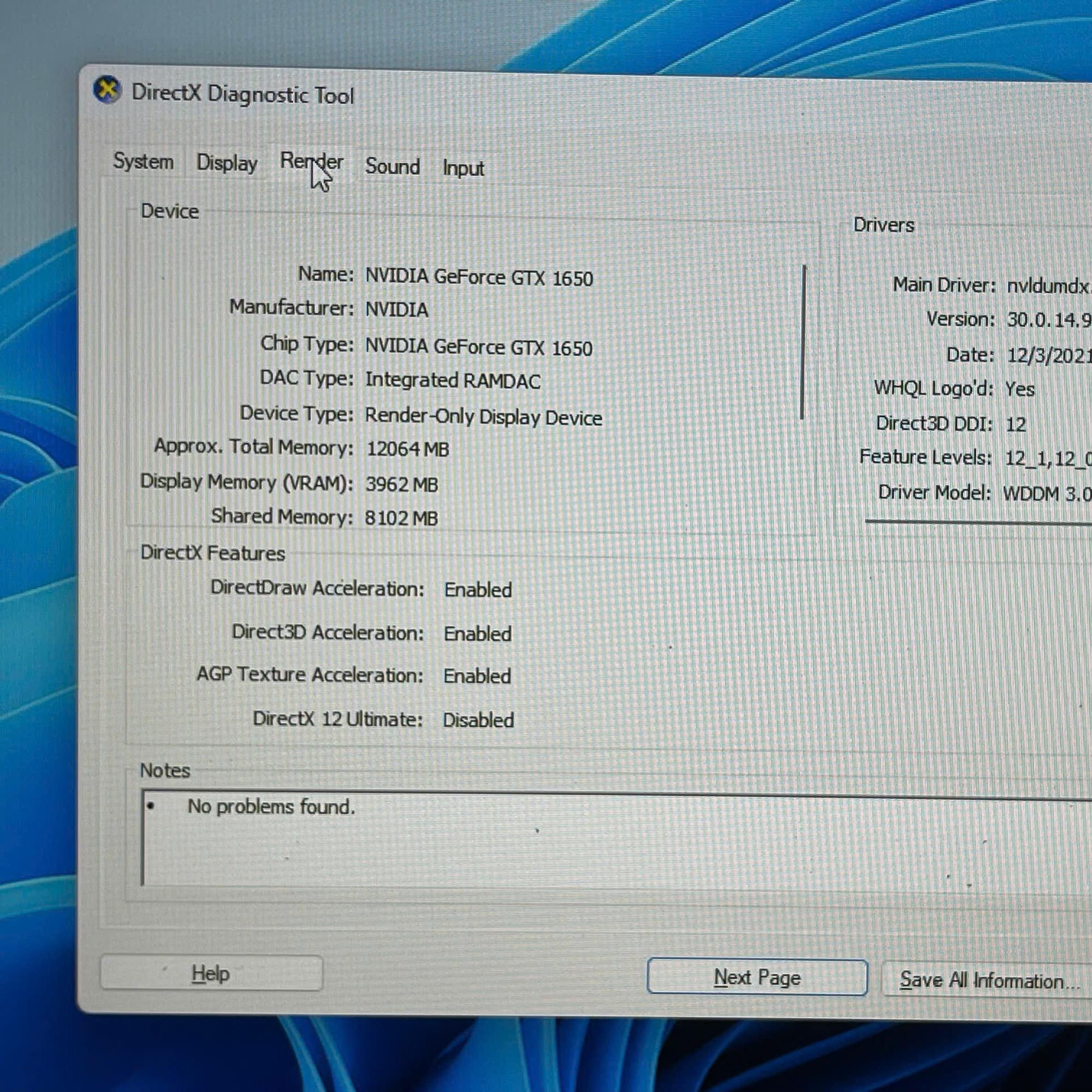Viewport: 1092px width, 1092px height.
Task: Click driver Date '12/3/2021' value
Action: (1049, 355)
